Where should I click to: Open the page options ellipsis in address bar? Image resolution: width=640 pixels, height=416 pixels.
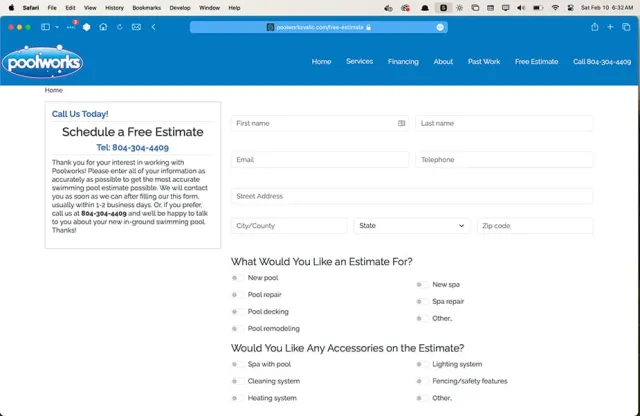click(x=440, y=27)
